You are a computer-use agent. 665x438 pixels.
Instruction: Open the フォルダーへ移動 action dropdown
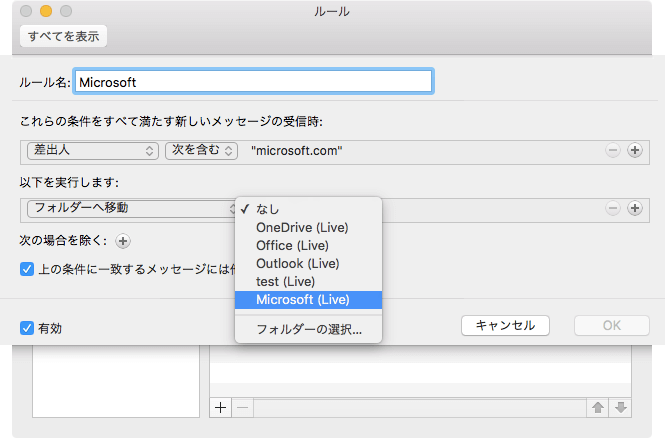click(x=131, y=208)
